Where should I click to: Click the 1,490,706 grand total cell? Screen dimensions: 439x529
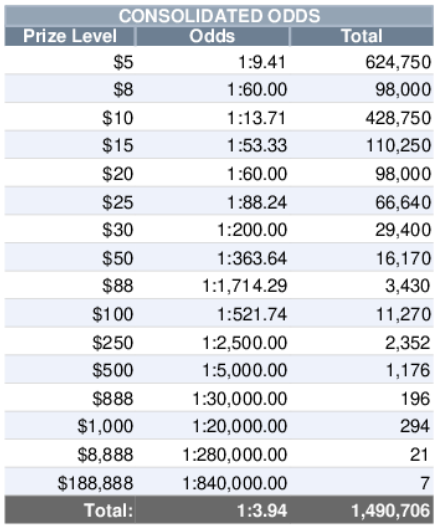pyautogui.click(x=362, y=510)
